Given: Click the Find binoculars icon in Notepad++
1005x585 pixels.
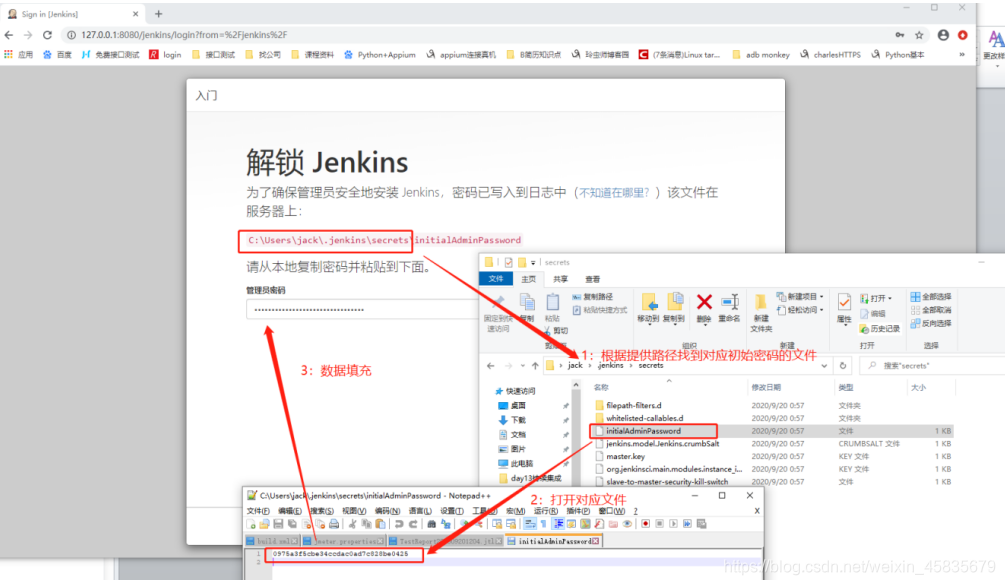Looking at the screenshot, I should click(431, 524).
